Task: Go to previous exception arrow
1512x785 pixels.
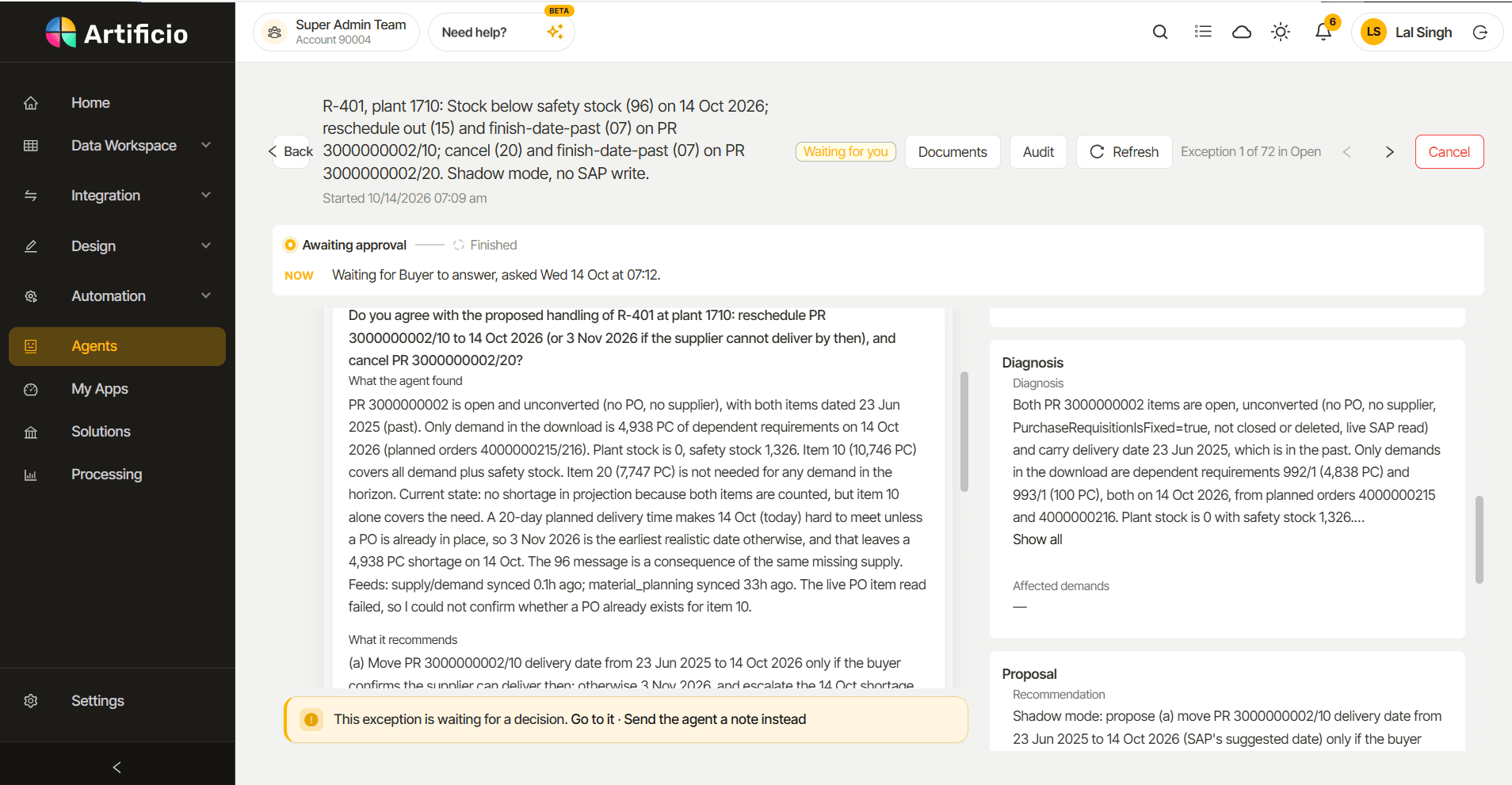Action: point(1346,152)
